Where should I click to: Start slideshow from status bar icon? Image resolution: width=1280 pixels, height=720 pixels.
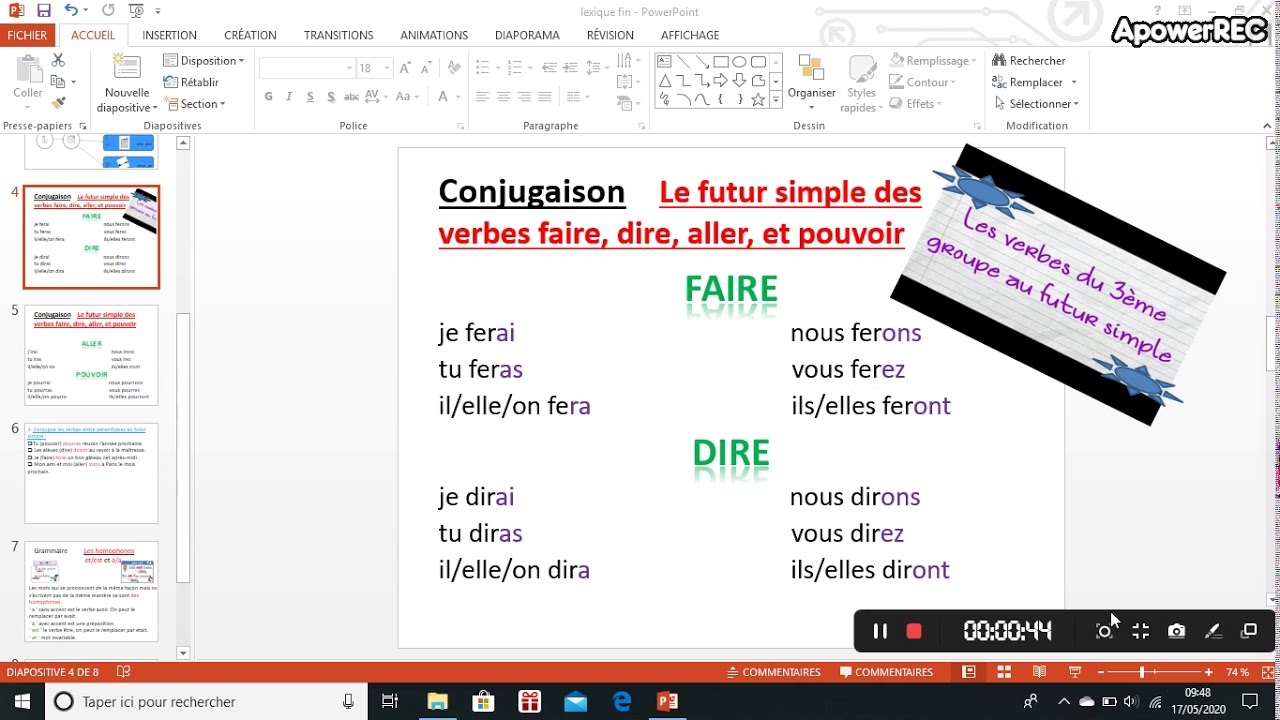coord(1075,672)
